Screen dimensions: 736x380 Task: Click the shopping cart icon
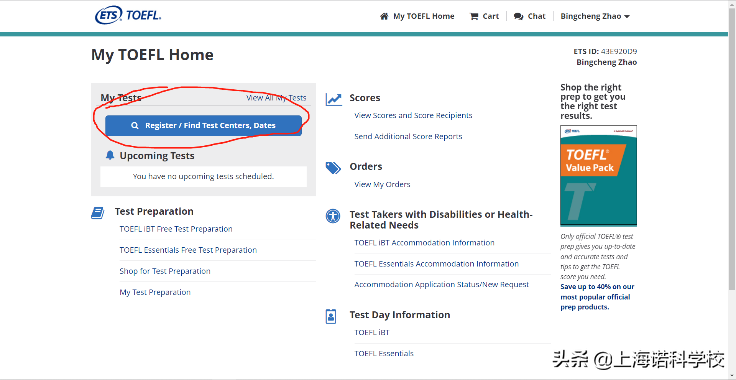pyautogui.click(x=474, y=16)
